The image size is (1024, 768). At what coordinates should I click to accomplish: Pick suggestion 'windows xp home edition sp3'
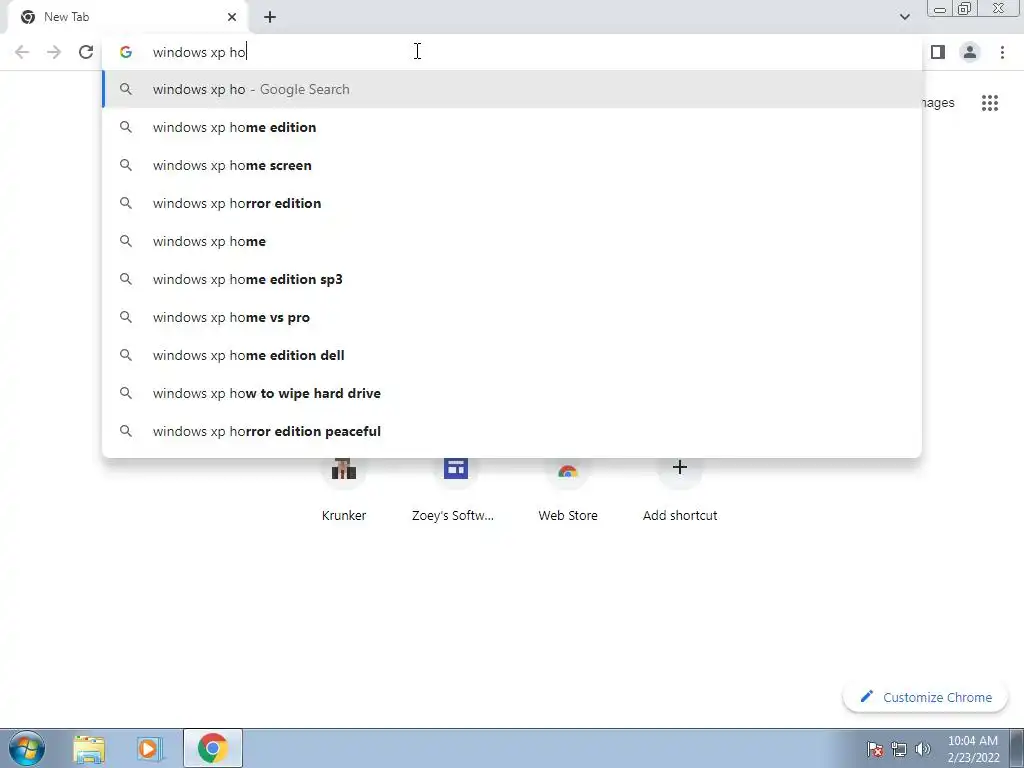tap(512, 279)
